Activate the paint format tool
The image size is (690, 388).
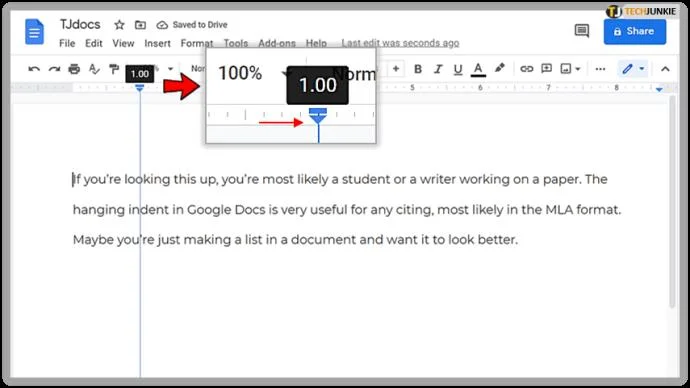(114, 69)
